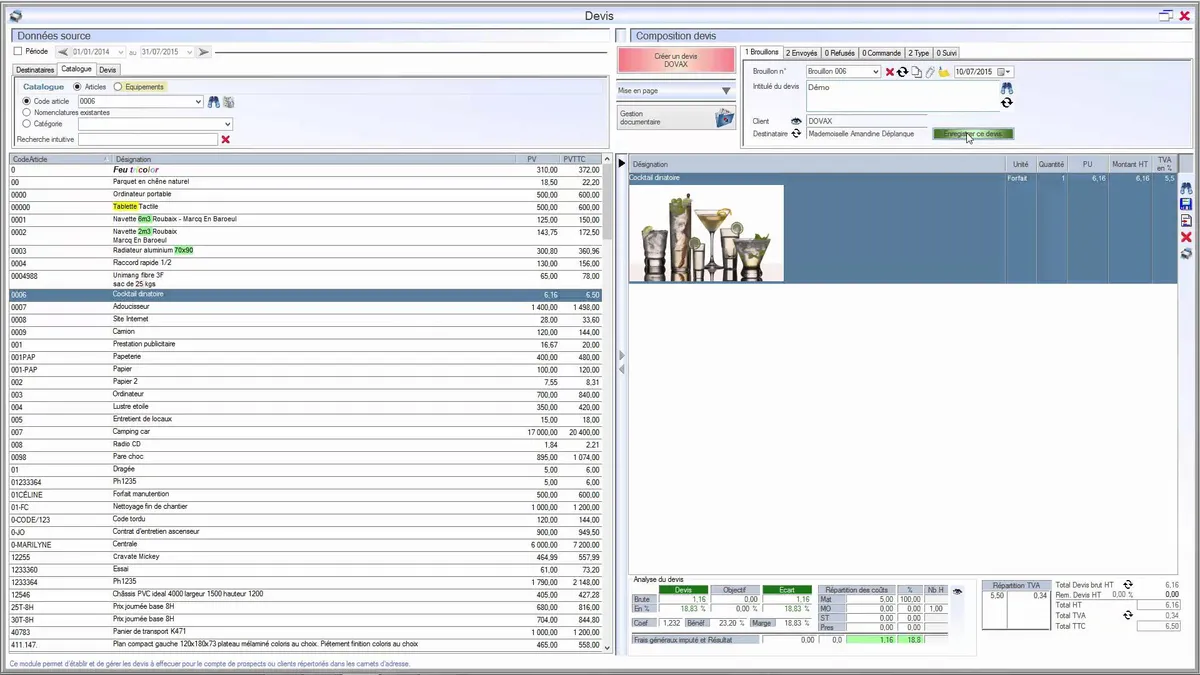Image resolution: width=1200 pixels, height=675 pixels.
Task: Open the date picker for 10/07/2015
Action: click(x=1009, y=72)
